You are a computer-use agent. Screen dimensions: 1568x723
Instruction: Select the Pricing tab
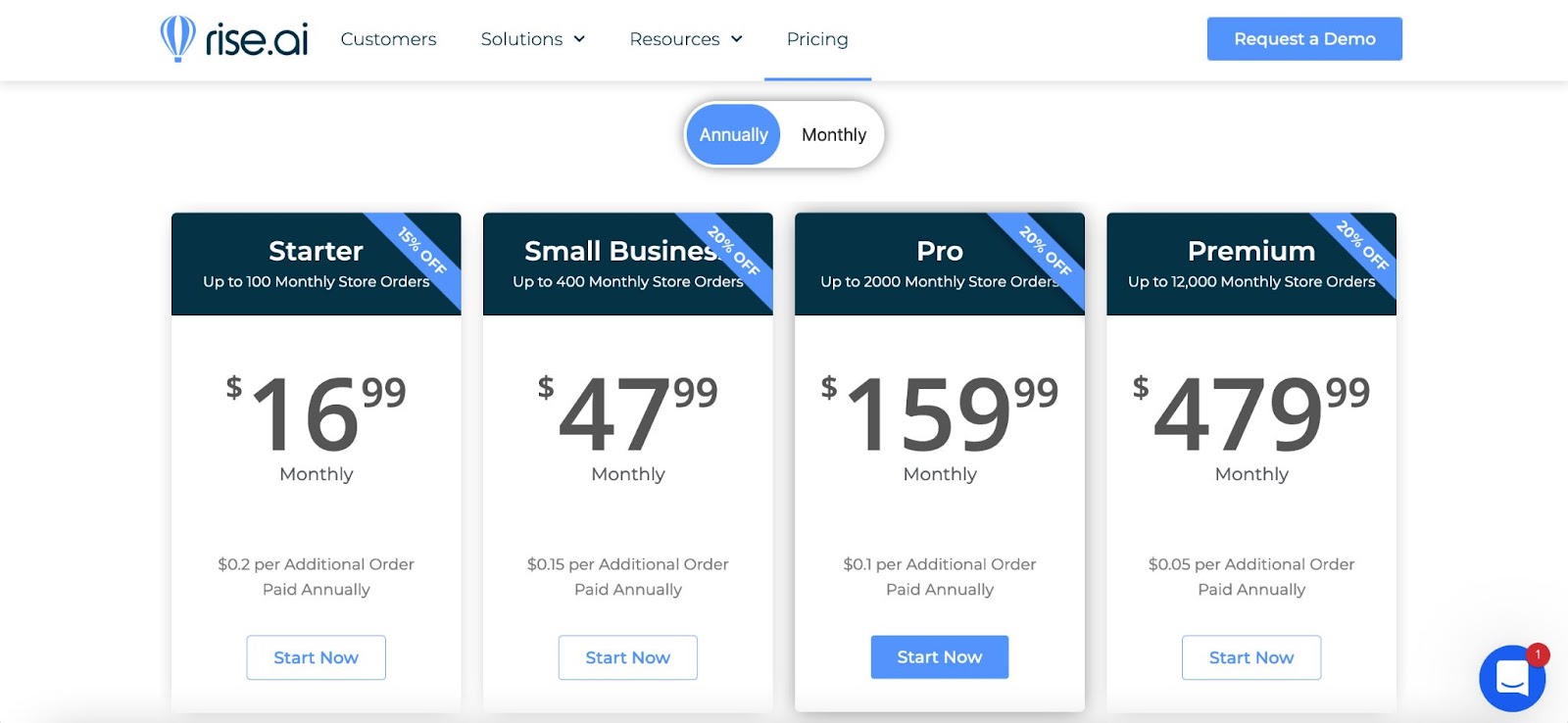(x=816, y=38)
